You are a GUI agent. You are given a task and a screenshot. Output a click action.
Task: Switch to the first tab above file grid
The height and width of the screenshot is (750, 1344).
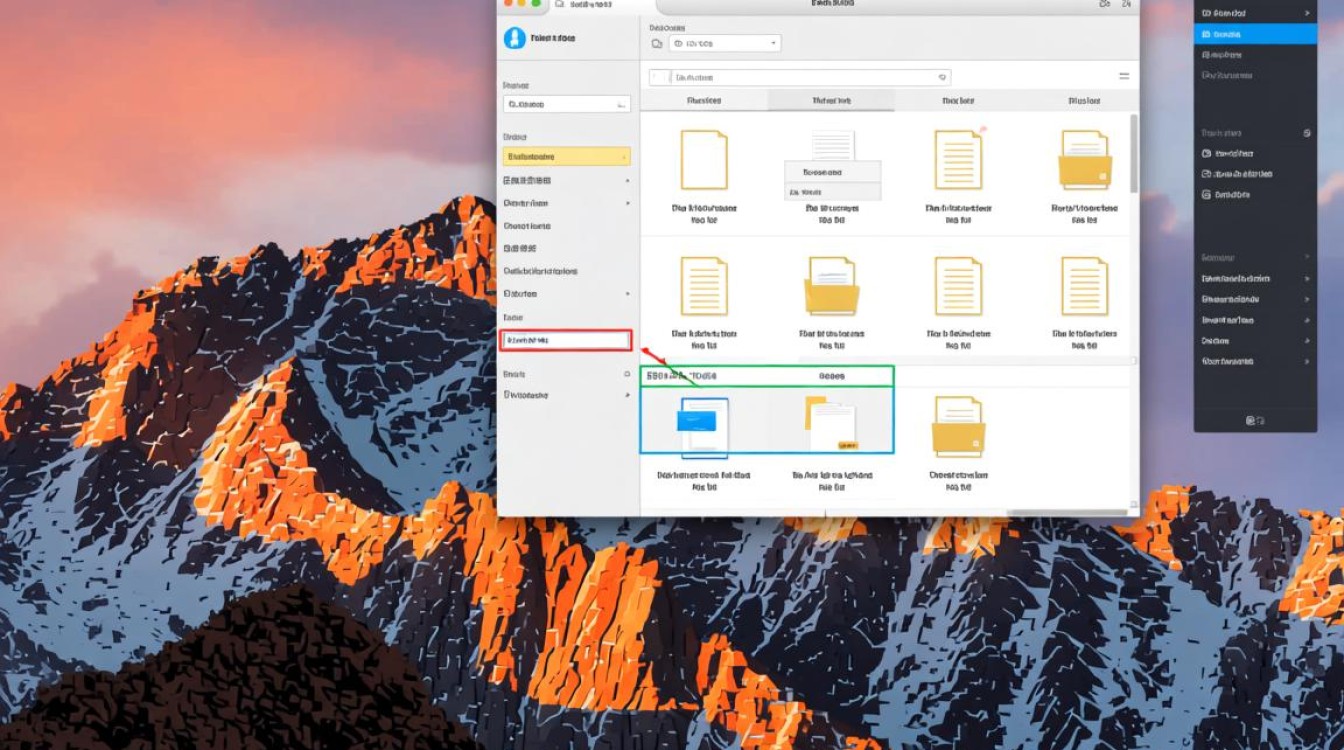point(704,100)
